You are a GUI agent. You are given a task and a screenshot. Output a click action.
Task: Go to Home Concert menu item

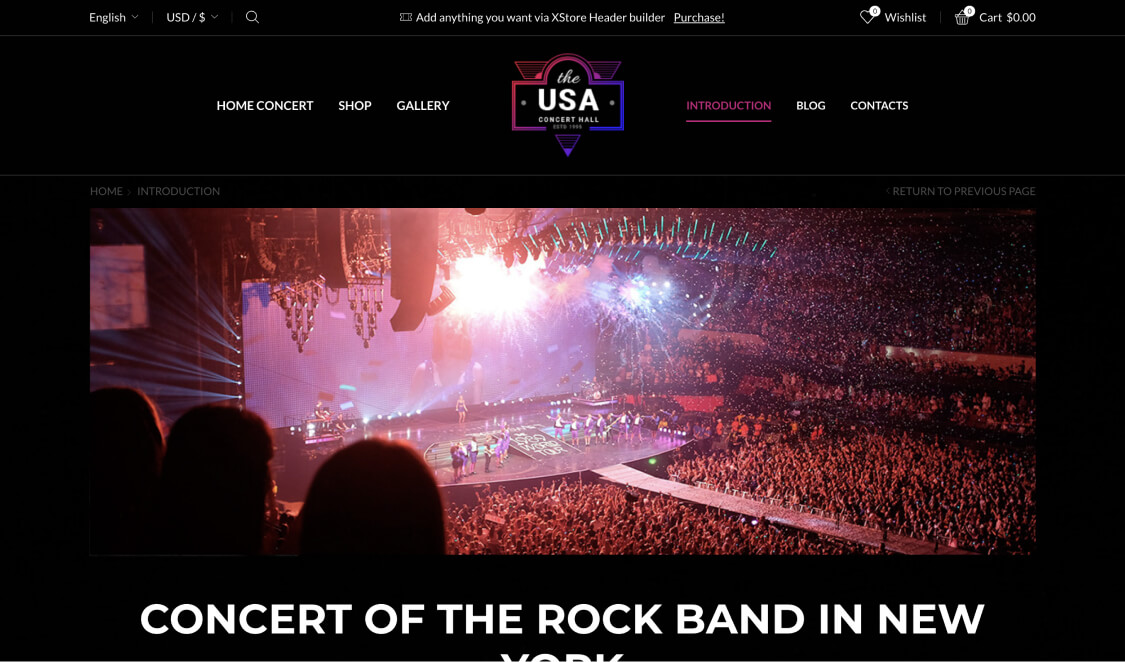[265, 105]
